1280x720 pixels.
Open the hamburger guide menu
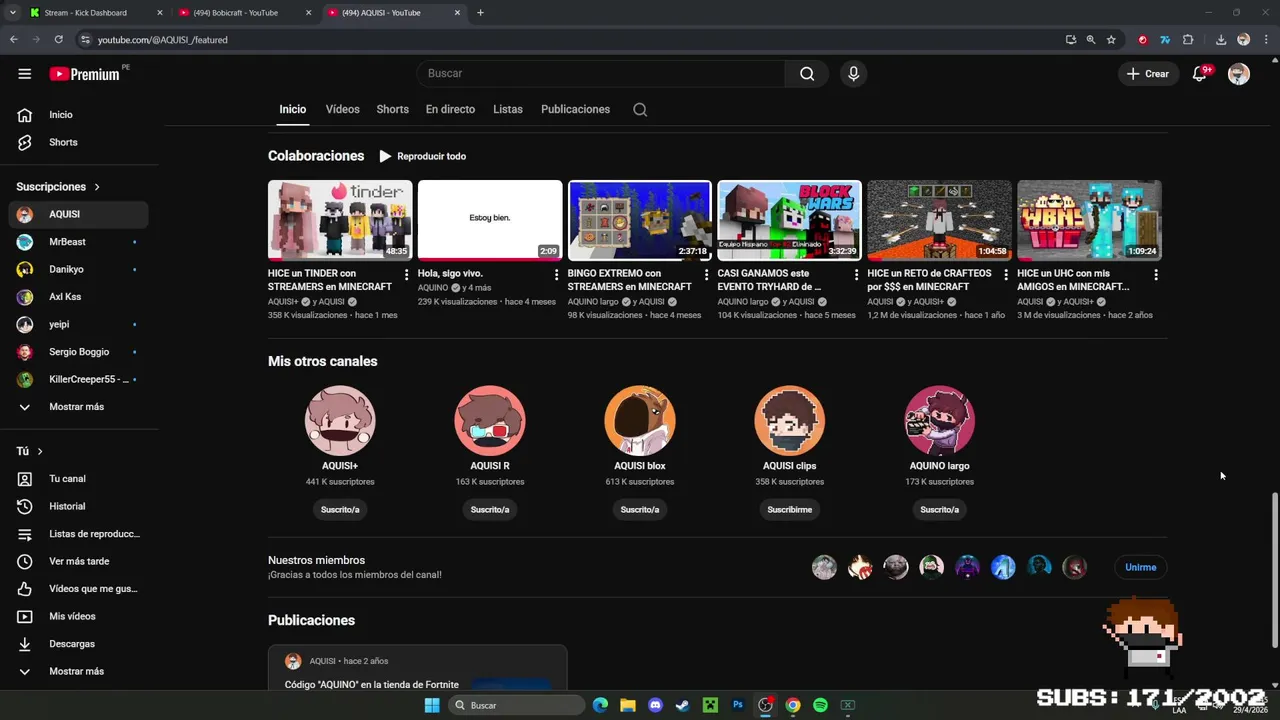click(24, 73)
